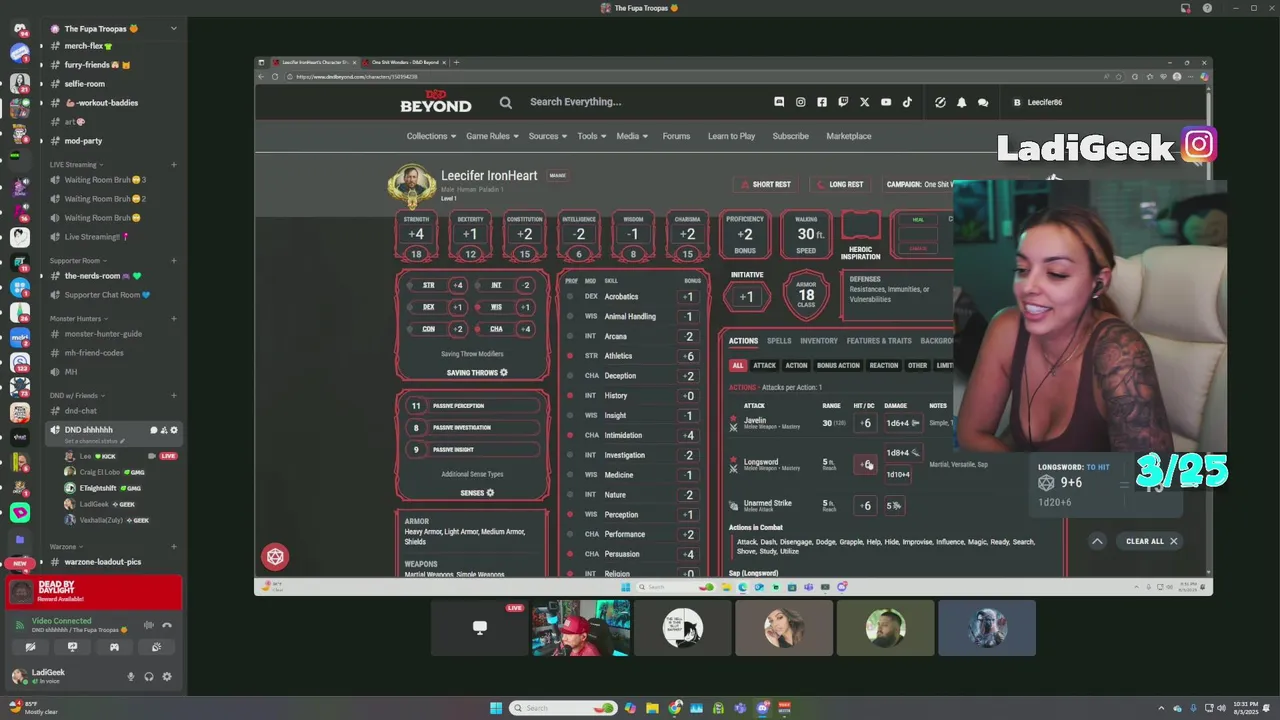The width and height of the screenshot is (1280, 720).
Task: Collapse the Warzone category in Discord
Action: coord(66,547)
